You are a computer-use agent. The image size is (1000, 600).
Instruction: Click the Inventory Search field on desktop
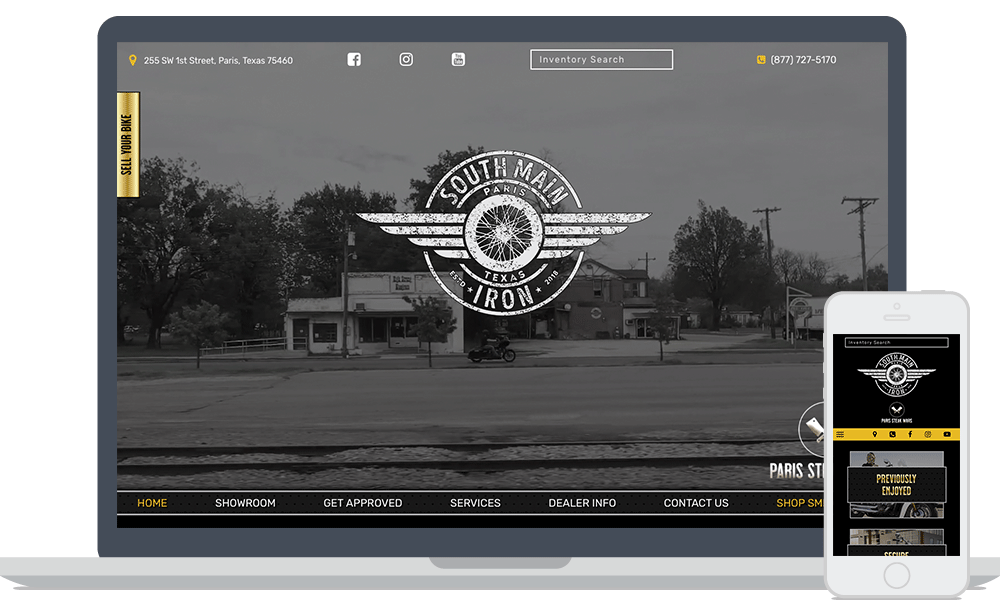(601, 59)
